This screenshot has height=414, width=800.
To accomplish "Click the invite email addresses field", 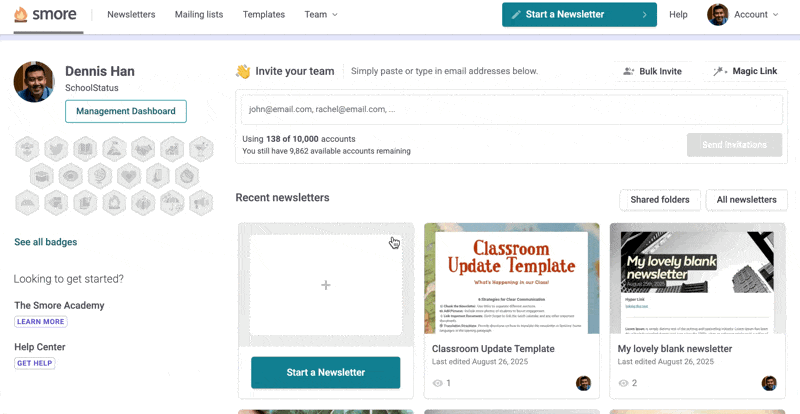I will click(x=509, y=109).
